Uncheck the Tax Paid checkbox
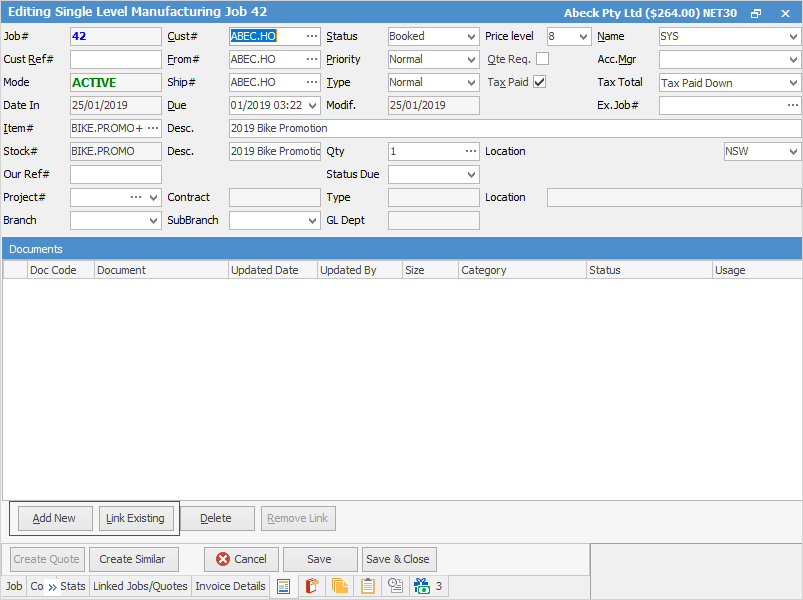 pyautogui.click(x=540, y=82)
